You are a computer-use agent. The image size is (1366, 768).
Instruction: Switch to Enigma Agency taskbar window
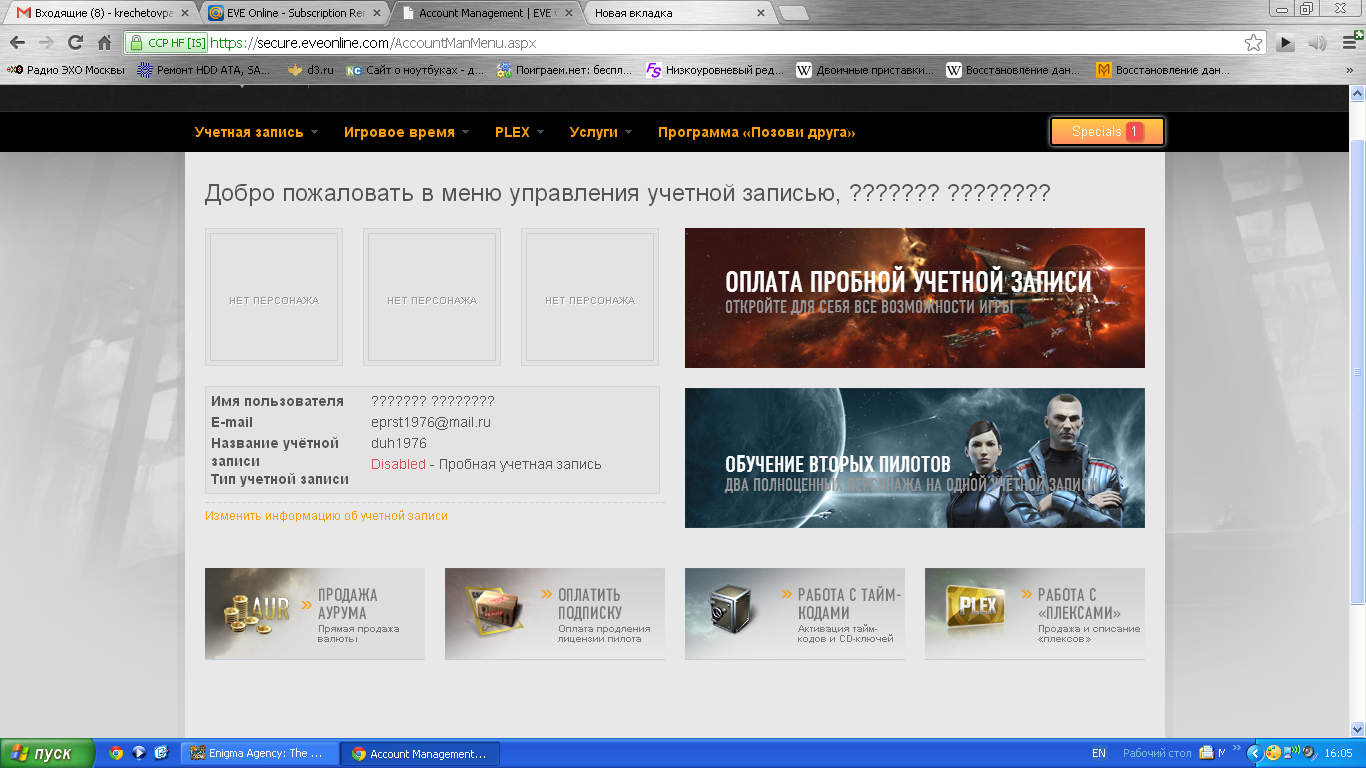point(258,753)
